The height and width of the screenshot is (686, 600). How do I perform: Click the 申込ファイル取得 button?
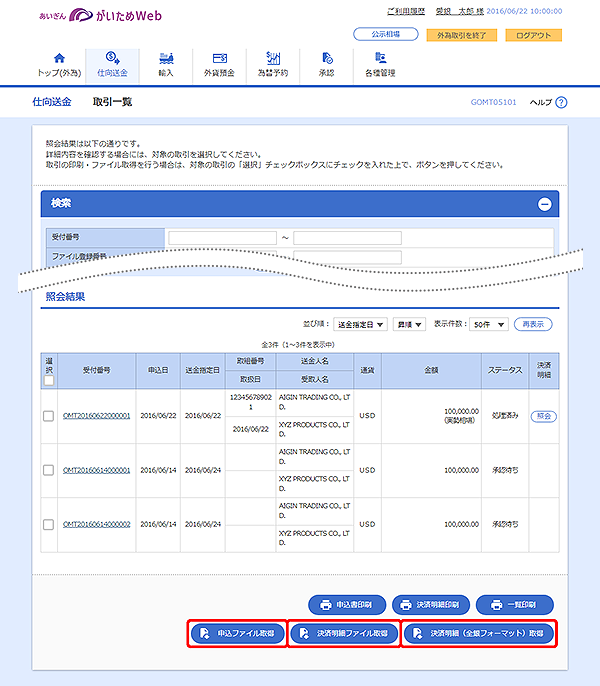[238, 633]
